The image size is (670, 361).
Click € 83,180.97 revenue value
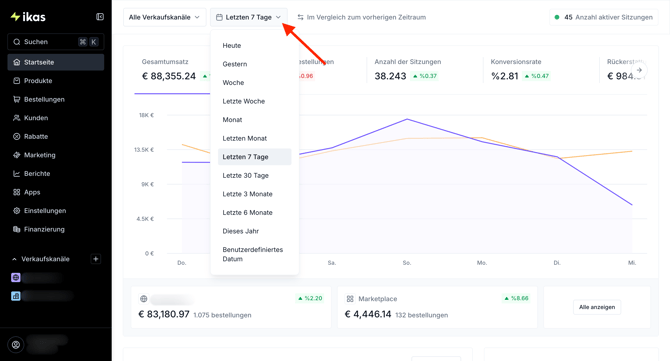164,314
